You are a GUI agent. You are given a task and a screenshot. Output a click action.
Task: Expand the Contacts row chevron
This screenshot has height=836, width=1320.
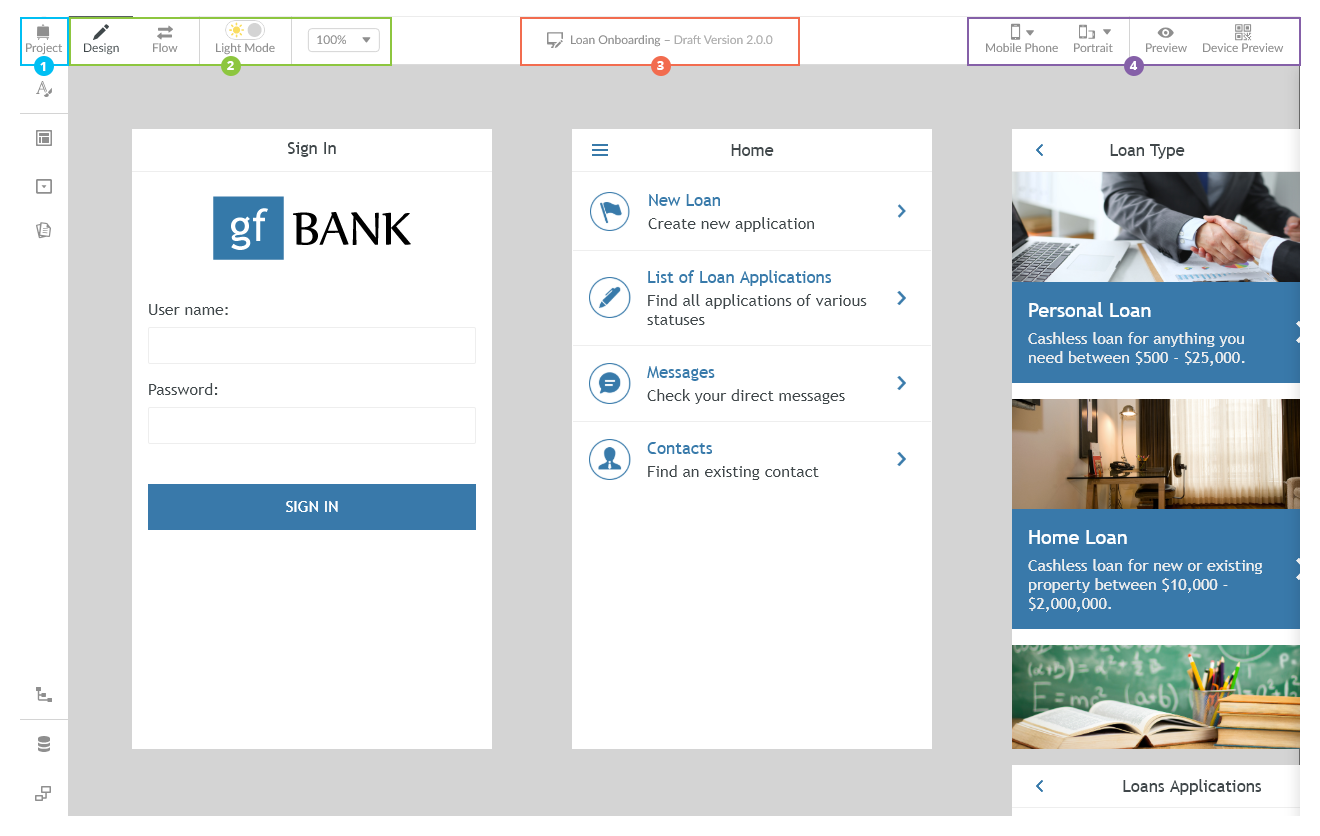point(902,459)
